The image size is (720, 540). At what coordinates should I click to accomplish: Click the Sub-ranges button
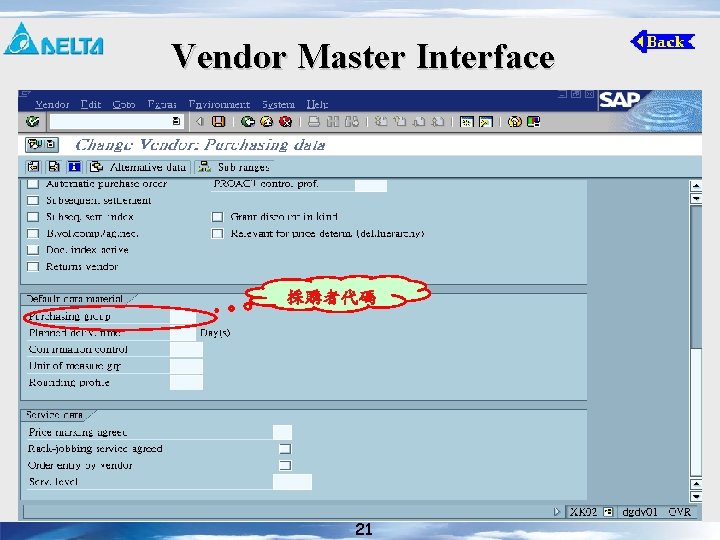tap(234, 167)
